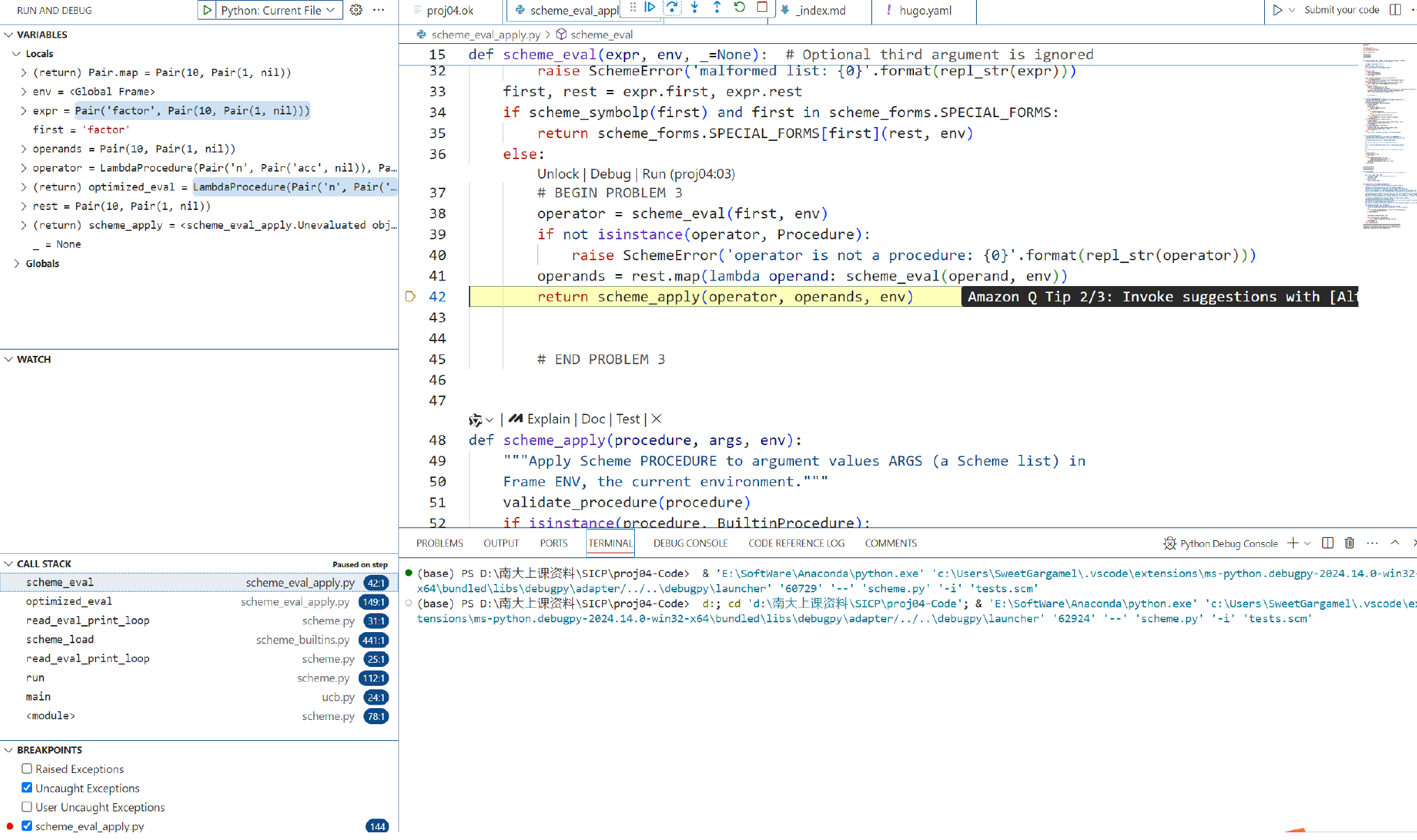
Task: Open the Python: Current File configuration dropdown
Action: point(278,10)
